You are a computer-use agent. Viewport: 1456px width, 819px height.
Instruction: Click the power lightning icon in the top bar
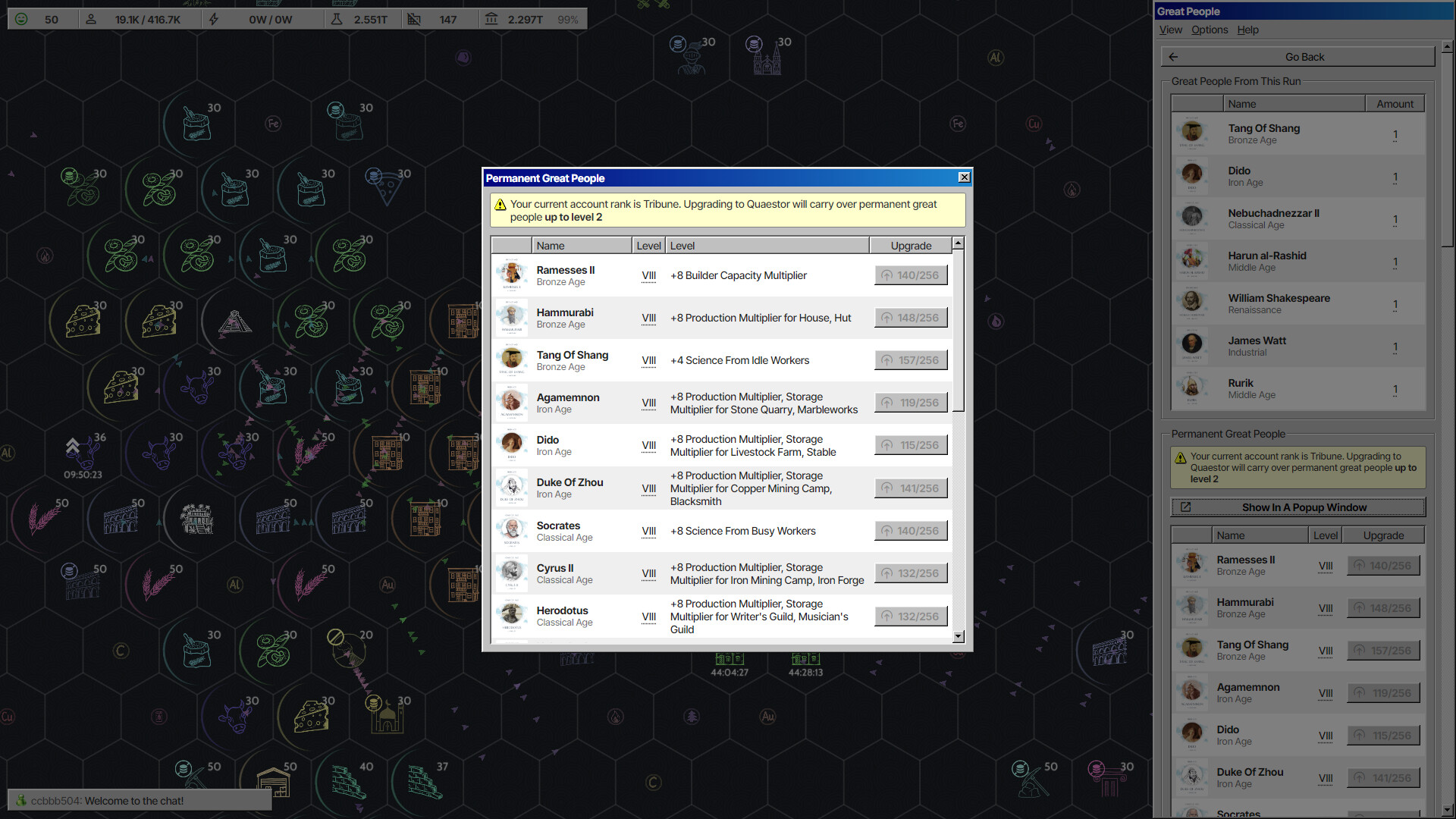pyautogui.click(x=214, y=19)
